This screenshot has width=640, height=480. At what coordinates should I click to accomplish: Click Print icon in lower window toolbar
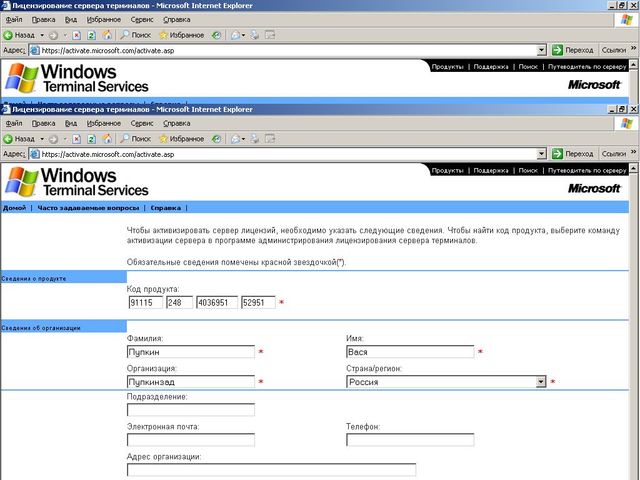255,139
